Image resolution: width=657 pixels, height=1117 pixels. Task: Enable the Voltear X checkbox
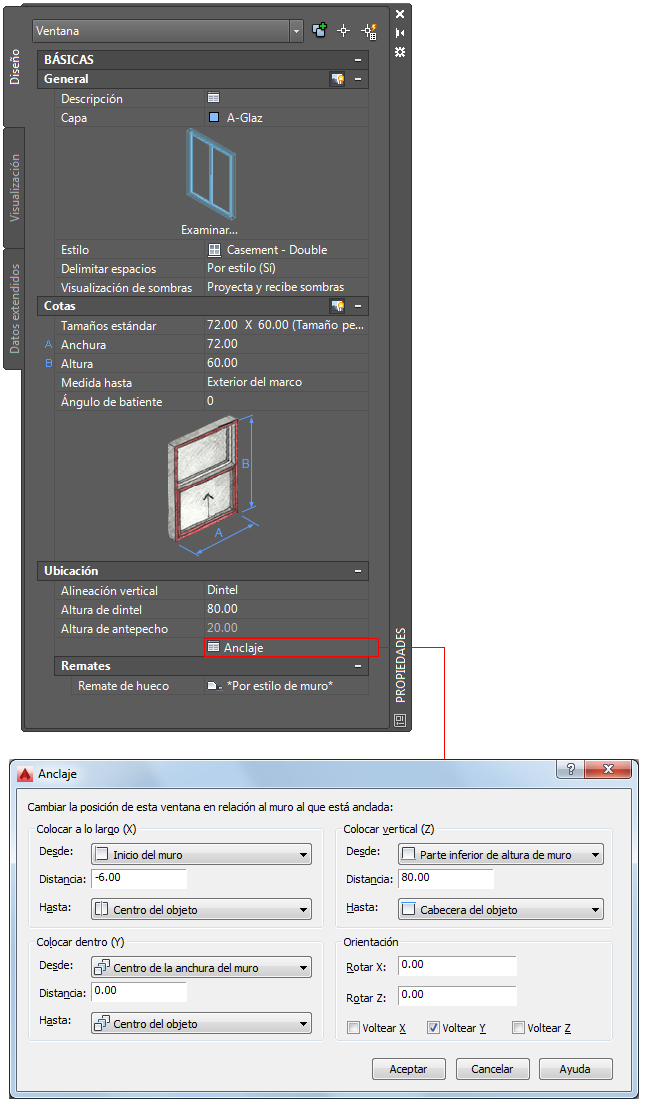coord(353,1027)
